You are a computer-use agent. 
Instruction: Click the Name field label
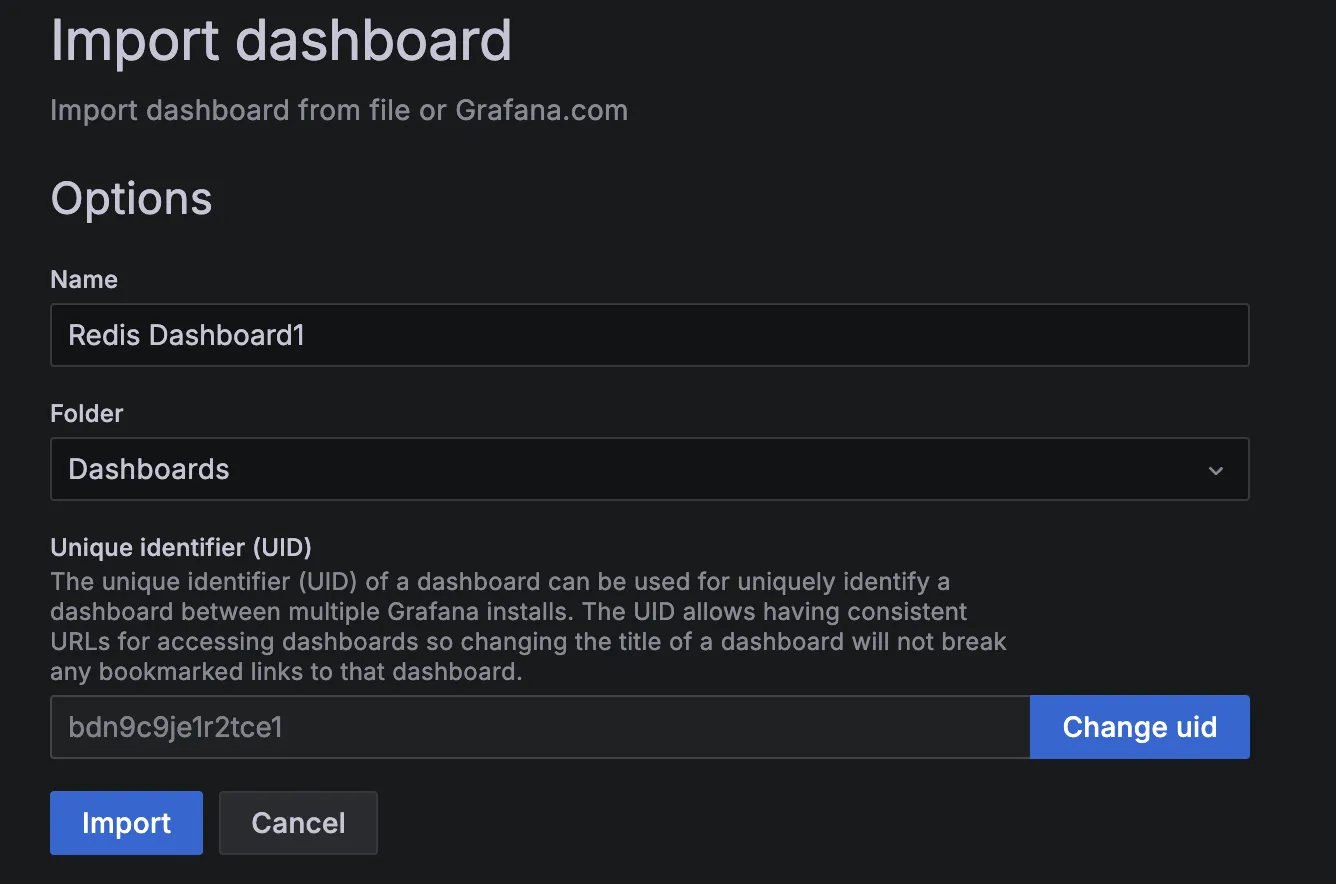tap(84, 280)
